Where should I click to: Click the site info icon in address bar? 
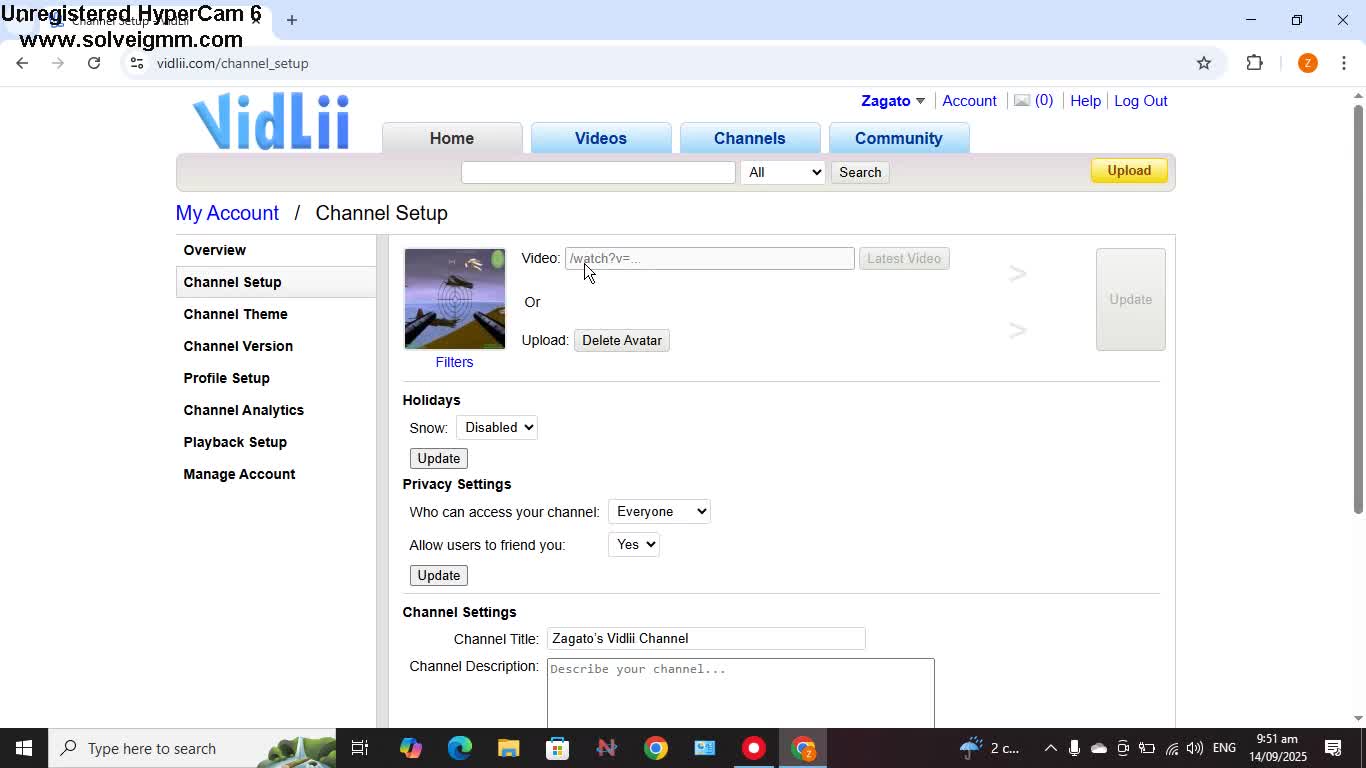(137, 63)
